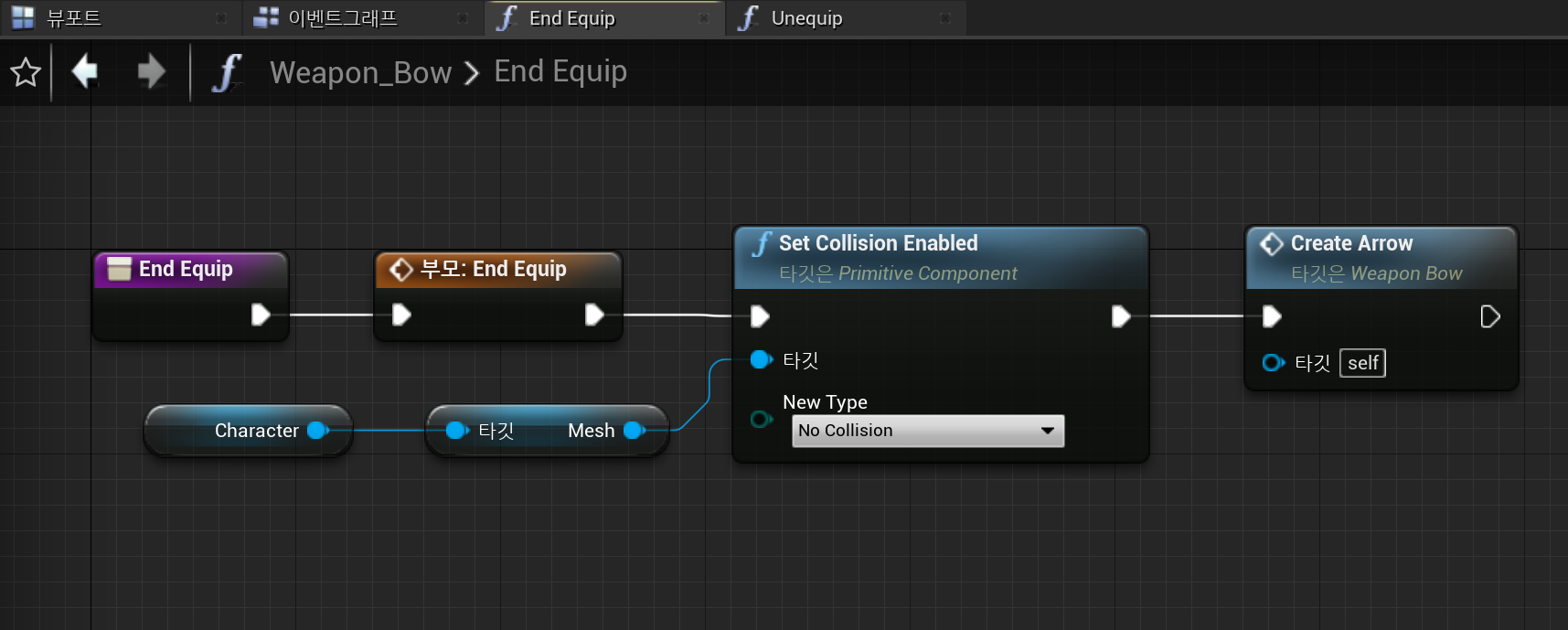The height and width of the screenshot is (630, 1568).
Task: Click 타깃 input pin on Mesh node
Action: tap(457, 430)
